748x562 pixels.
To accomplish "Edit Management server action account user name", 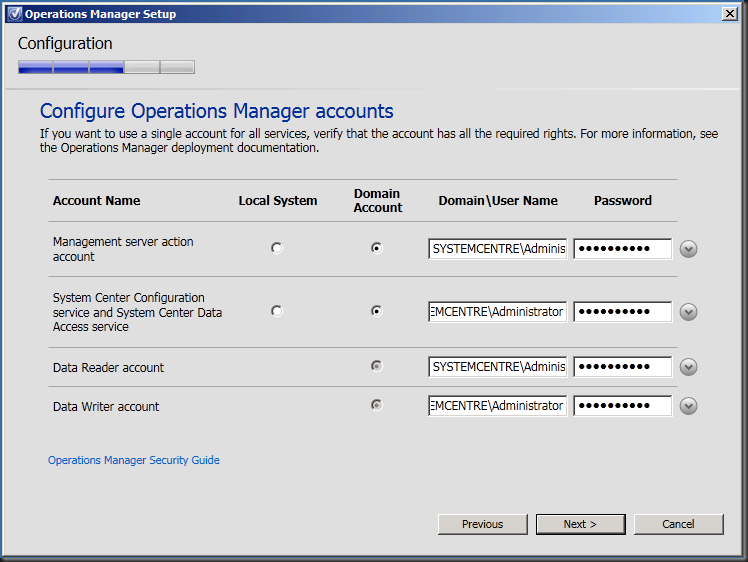I will [497, 249].
